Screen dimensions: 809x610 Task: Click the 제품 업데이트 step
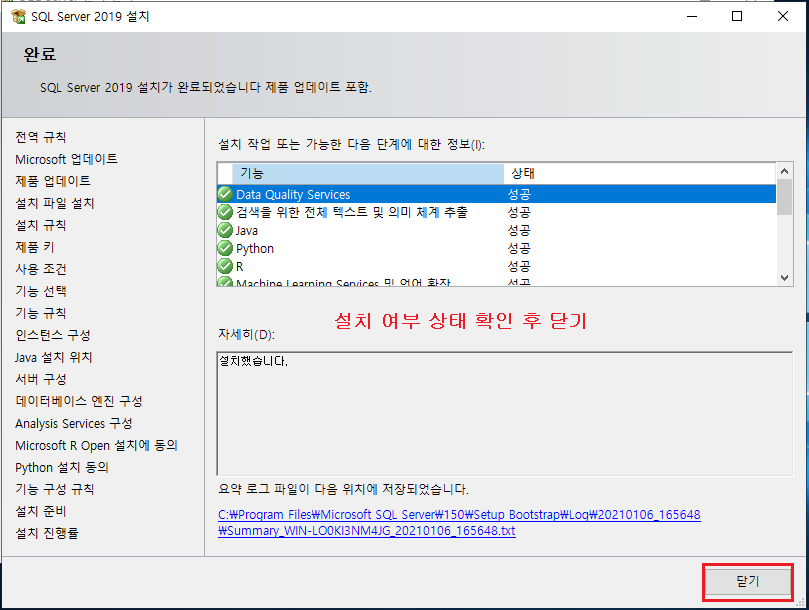pyautogui.click(x=53, y=181)
